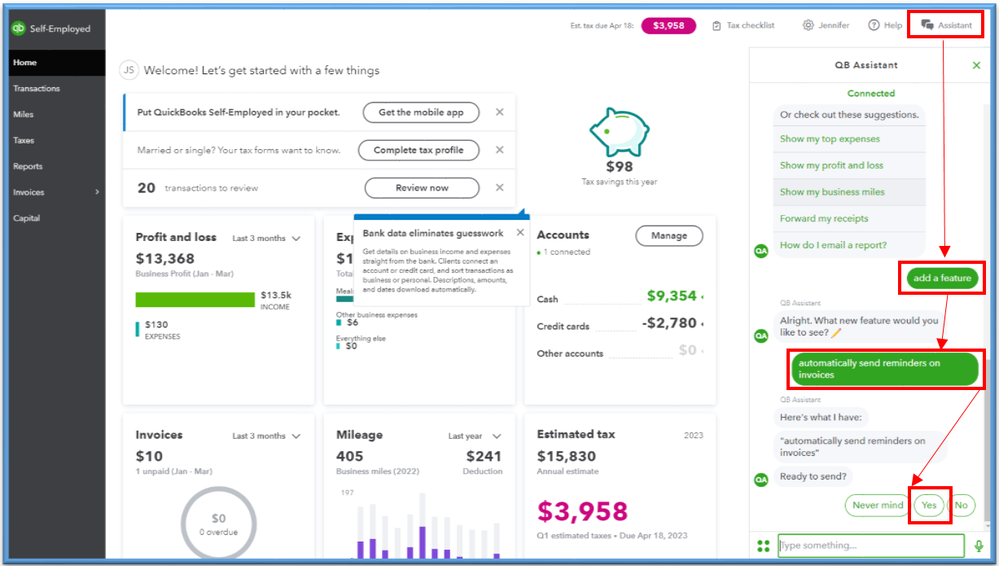Open Transactions in sidebar
This screenshot has width=999, height=566.
57,89
